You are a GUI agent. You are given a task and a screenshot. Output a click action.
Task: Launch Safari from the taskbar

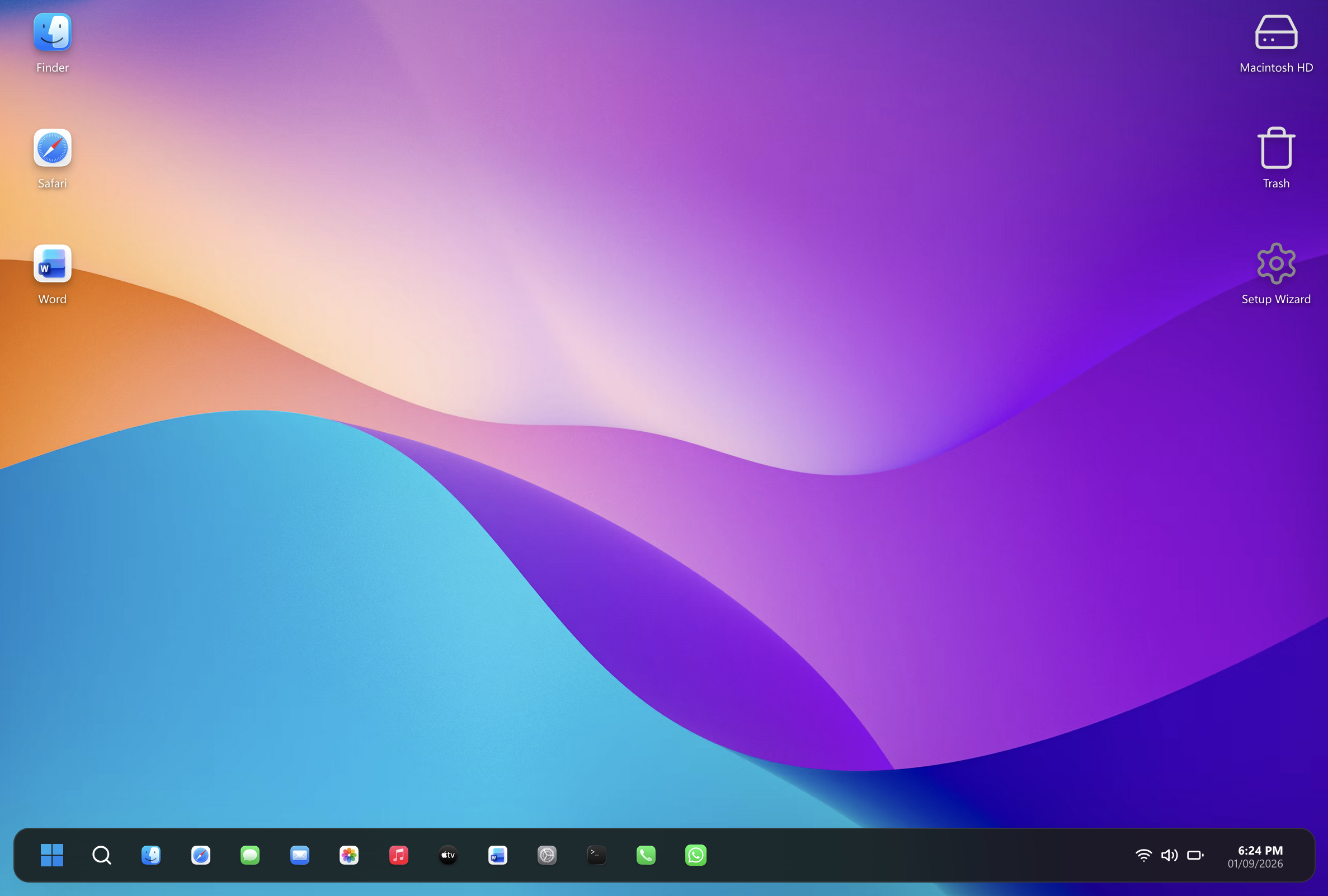200,855
